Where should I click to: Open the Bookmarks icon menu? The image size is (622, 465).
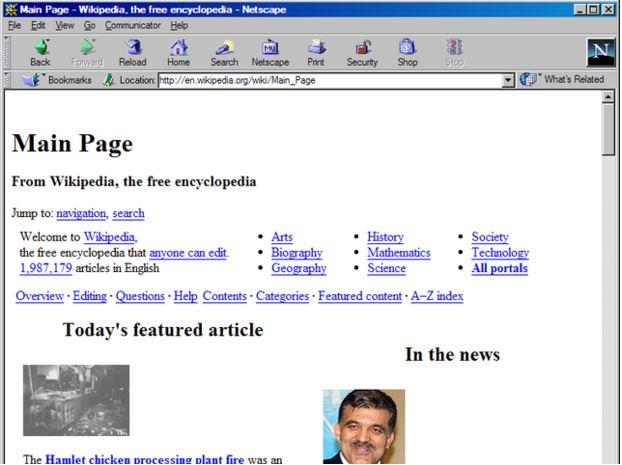click(32, 80)
